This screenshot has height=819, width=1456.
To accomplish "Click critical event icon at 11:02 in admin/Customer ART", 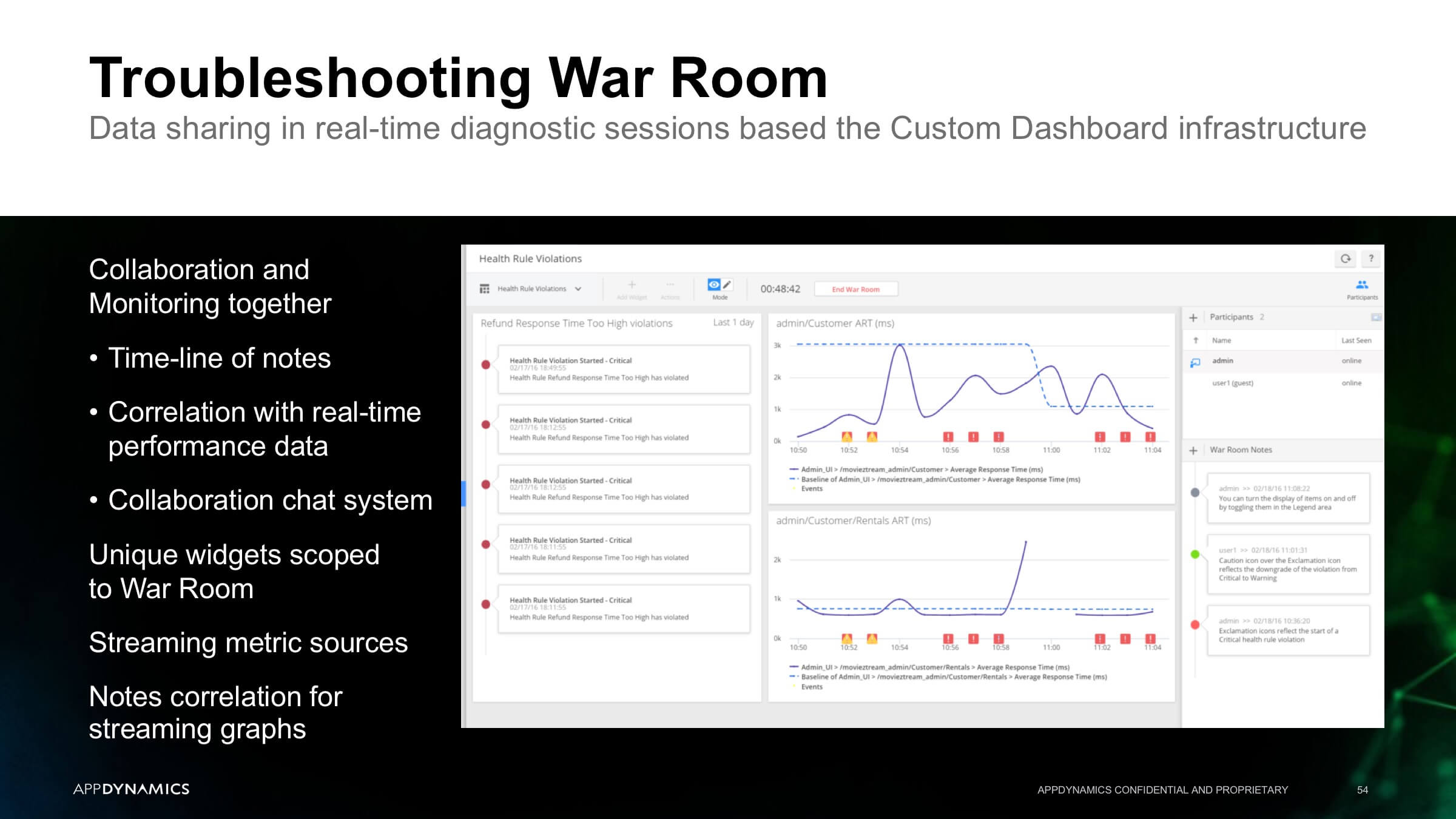I will pos(1100,437).
